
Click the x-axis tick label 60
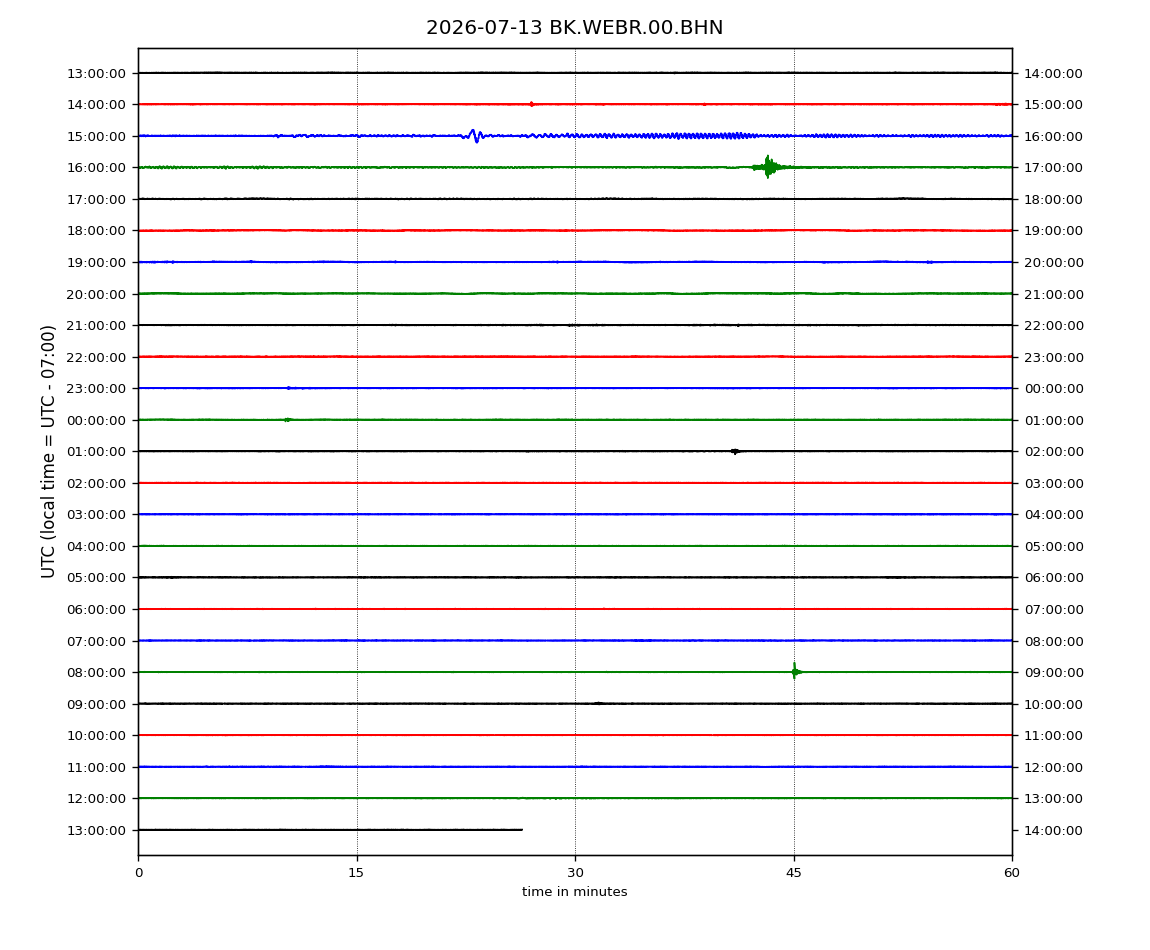(x=1012, y=872)
